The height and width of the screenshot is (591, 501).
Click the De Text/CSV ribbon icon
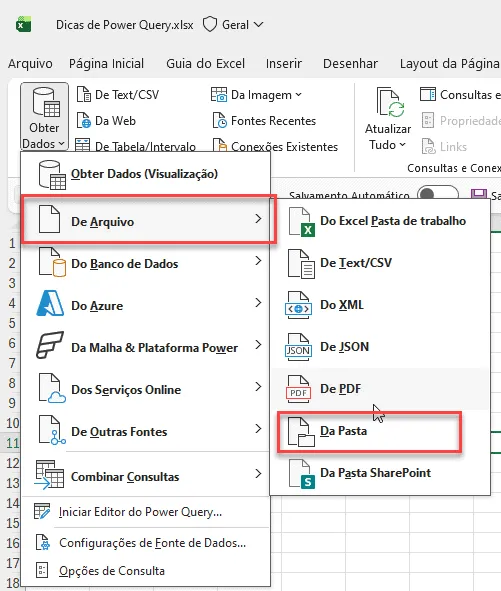pos(84,95)
